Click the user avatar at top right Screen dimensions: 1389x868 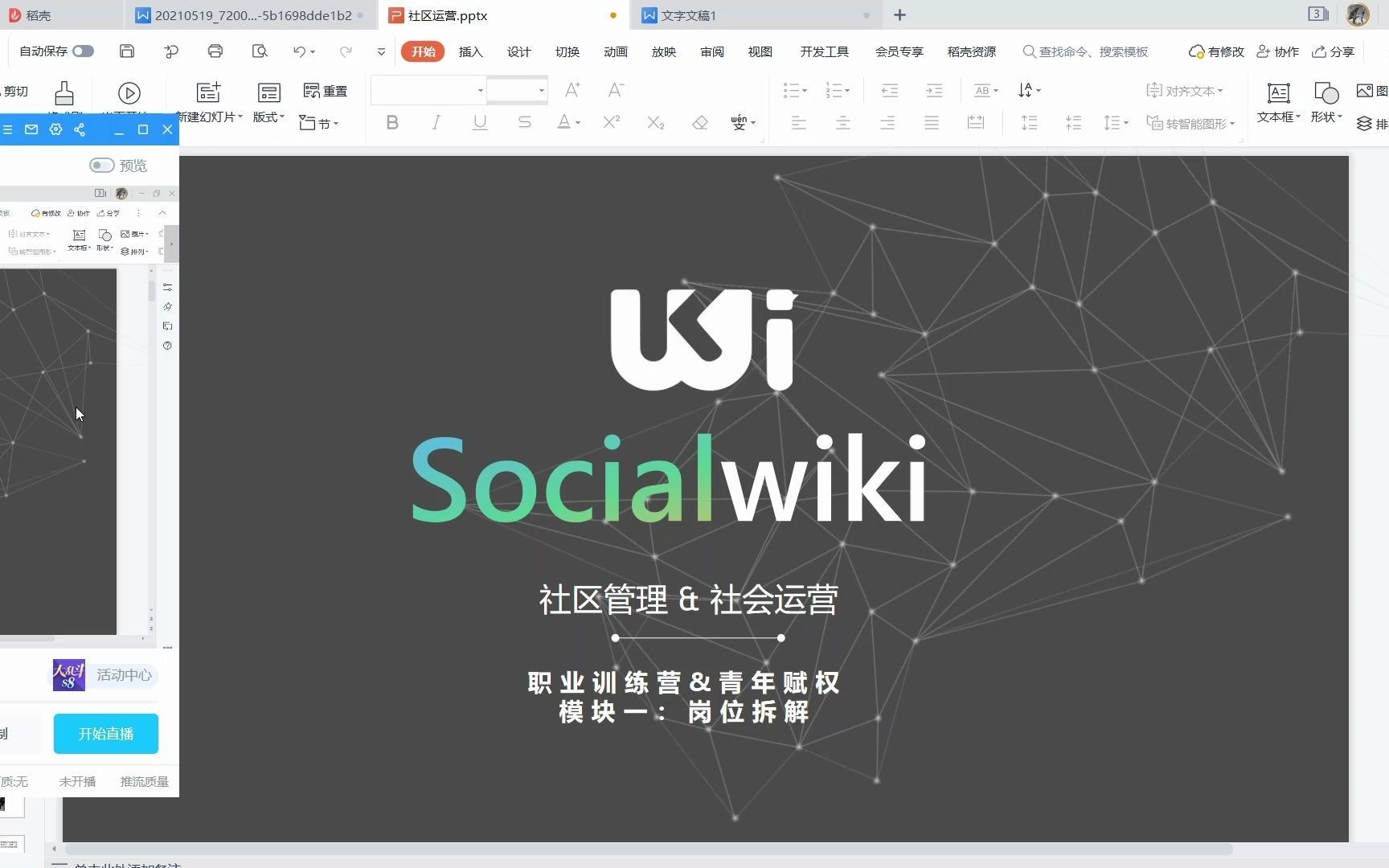tap(1358, 14)
